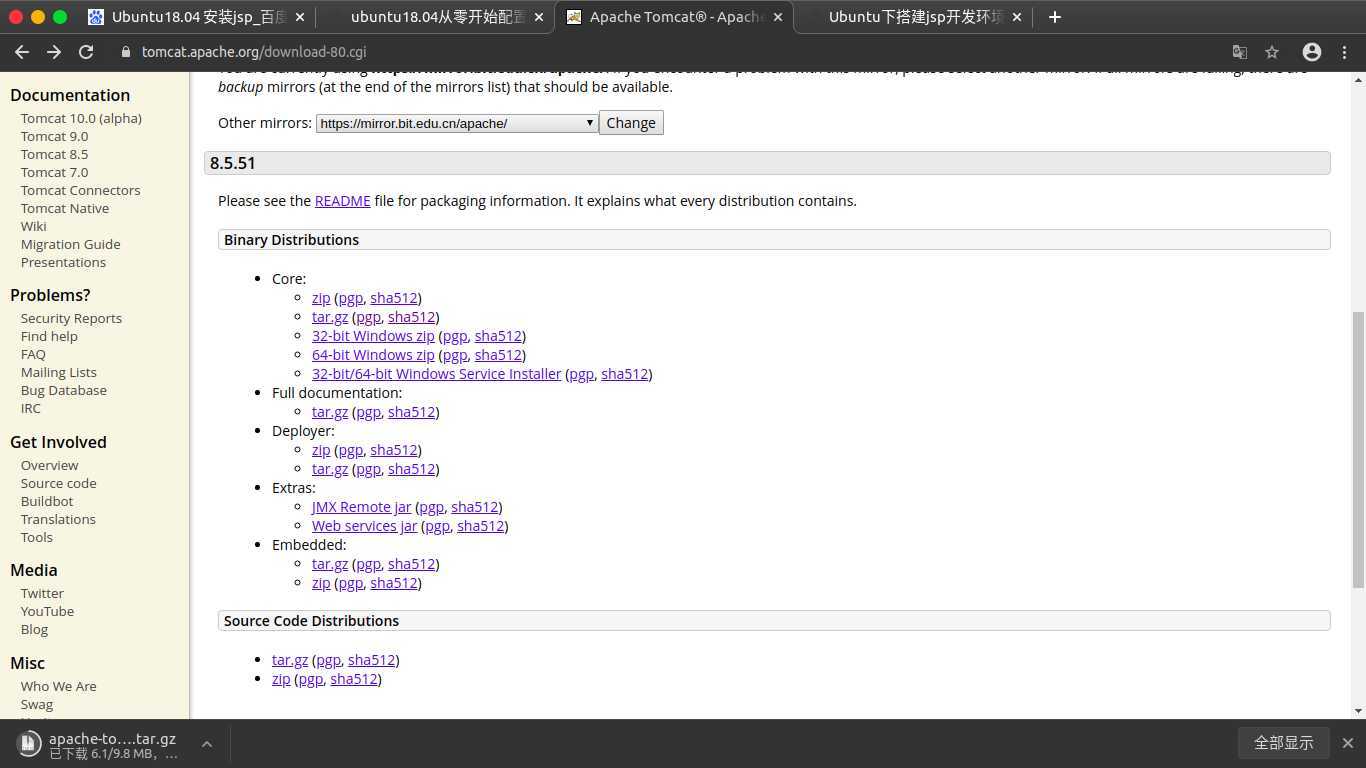Image resolution: width=1366 pixels, height=768 pixels.
Task: Open the Chrome profile avatar
Action: (x=1312, y=52)
